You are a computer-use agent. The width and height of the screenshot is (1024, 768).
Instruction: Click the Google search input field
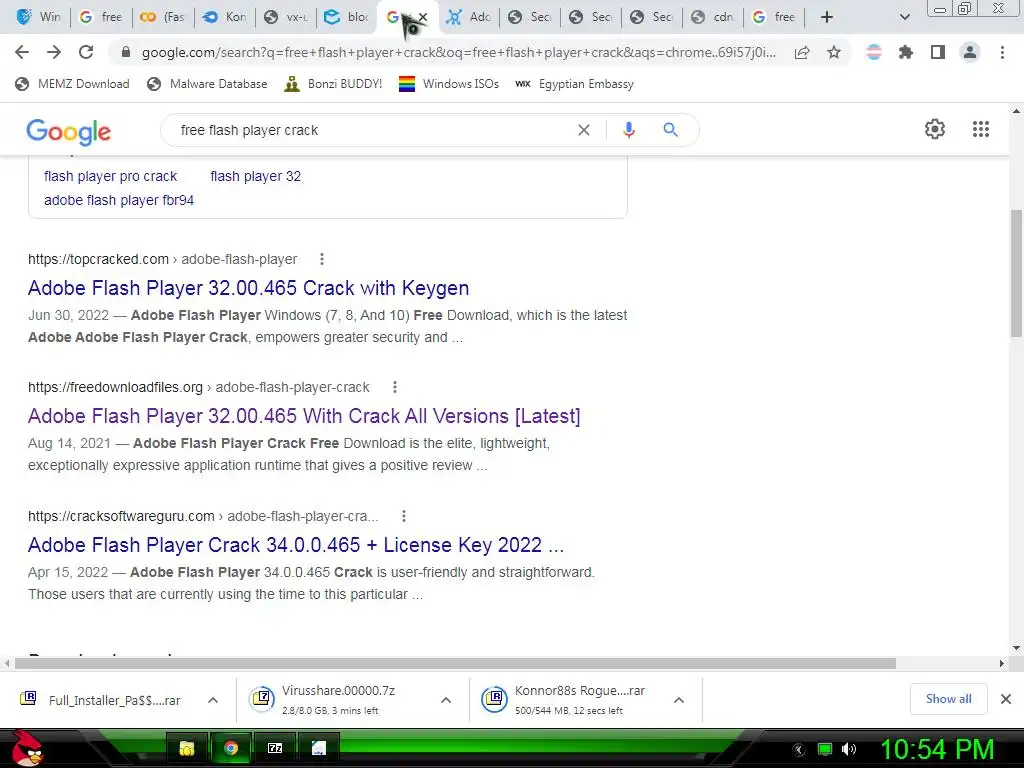click(372, 130)
